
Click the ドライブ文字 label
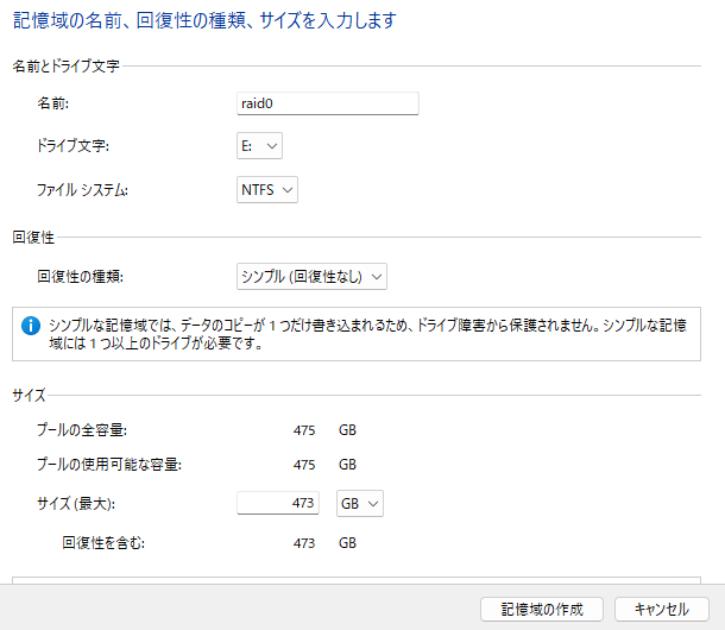coord(73,146)
